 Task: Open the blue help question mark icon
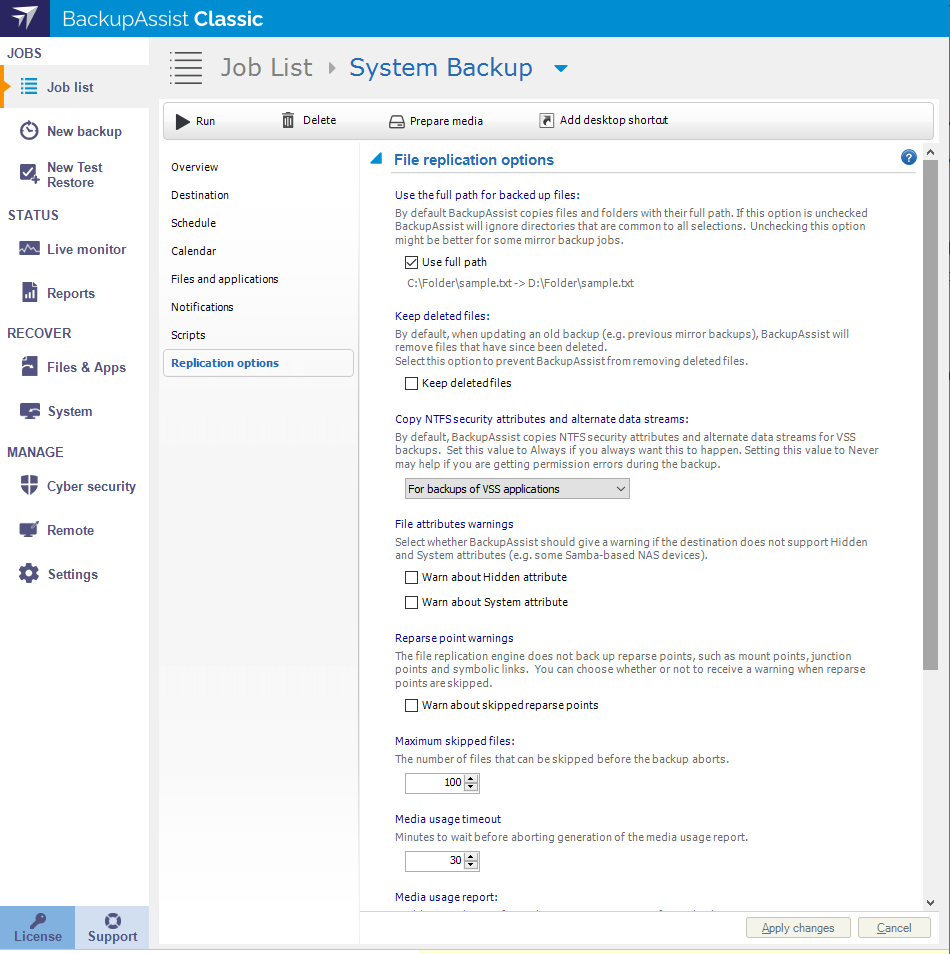click(908, 157)
